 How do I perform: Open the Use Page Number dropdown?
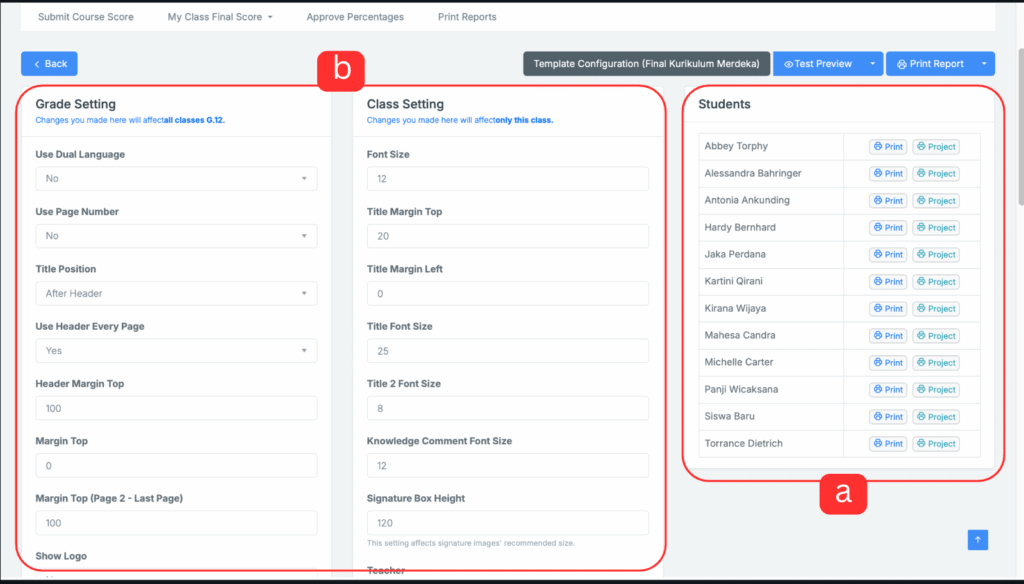coord(176,236)
